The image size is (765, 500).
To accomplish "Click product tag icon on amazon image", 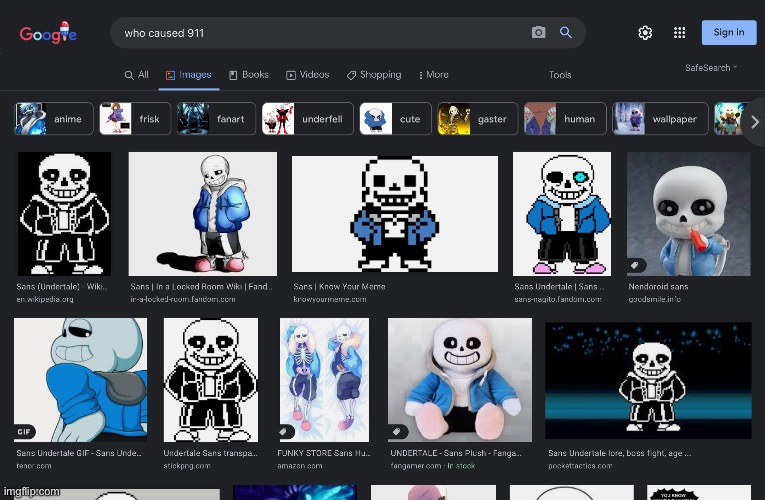I will tap(285, 432).
